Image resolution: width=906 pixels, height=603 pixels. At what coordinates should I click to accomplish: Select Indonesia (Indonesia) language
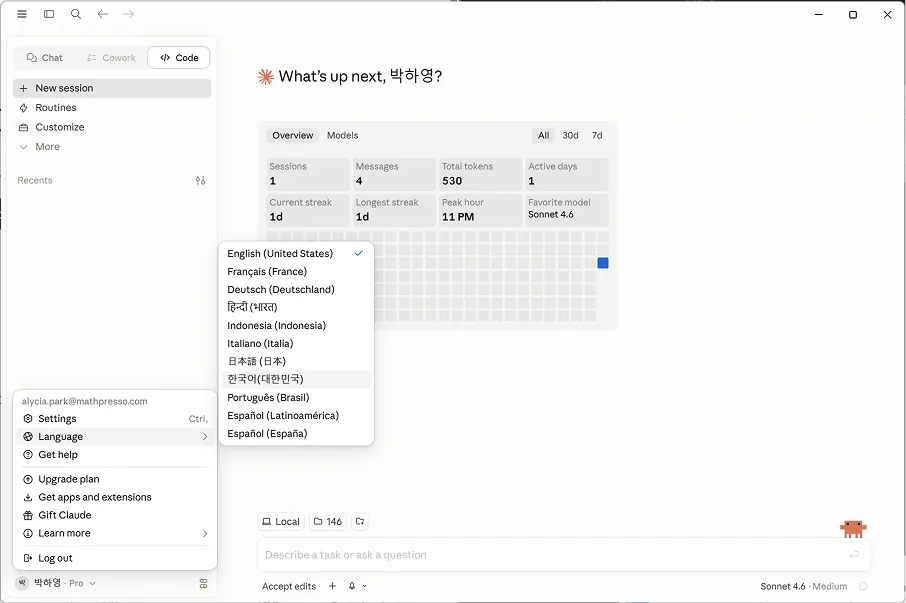296,325
